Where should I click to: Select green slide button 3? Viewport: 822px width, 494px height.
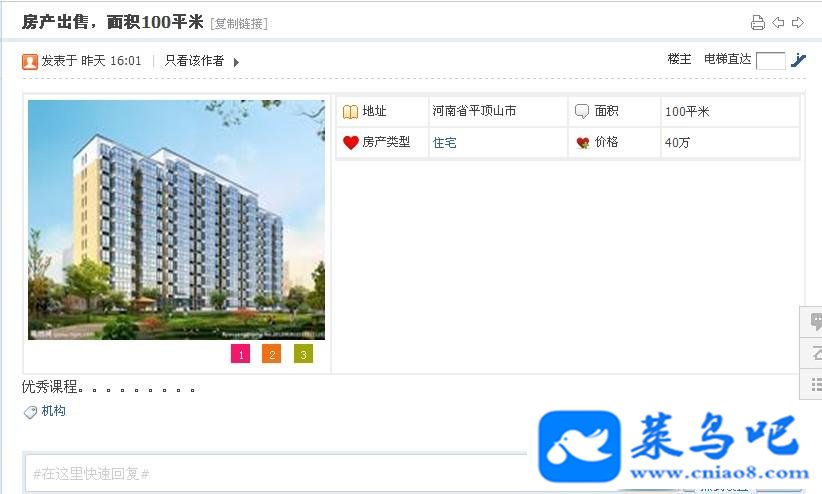(x=303, y=354)
